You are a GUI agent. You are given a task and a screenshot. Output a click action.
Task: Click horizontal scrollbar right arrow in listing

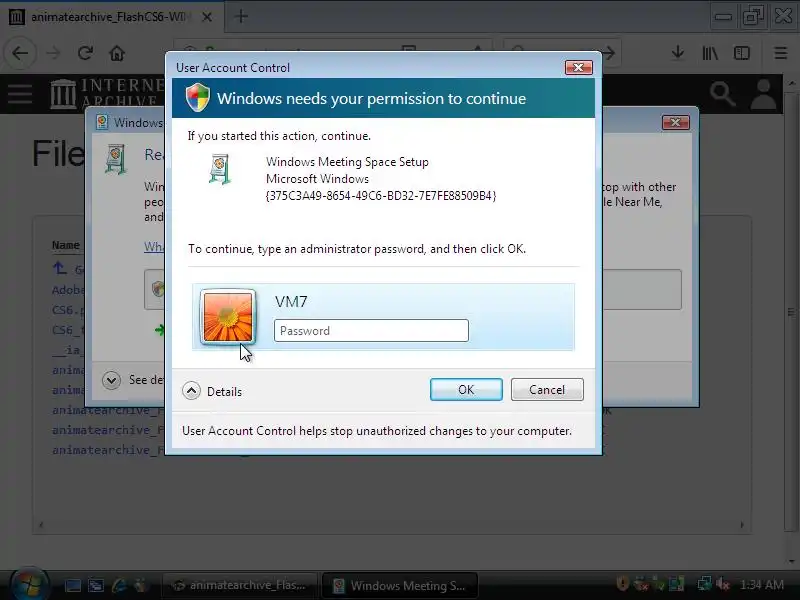tap(742, 524)
